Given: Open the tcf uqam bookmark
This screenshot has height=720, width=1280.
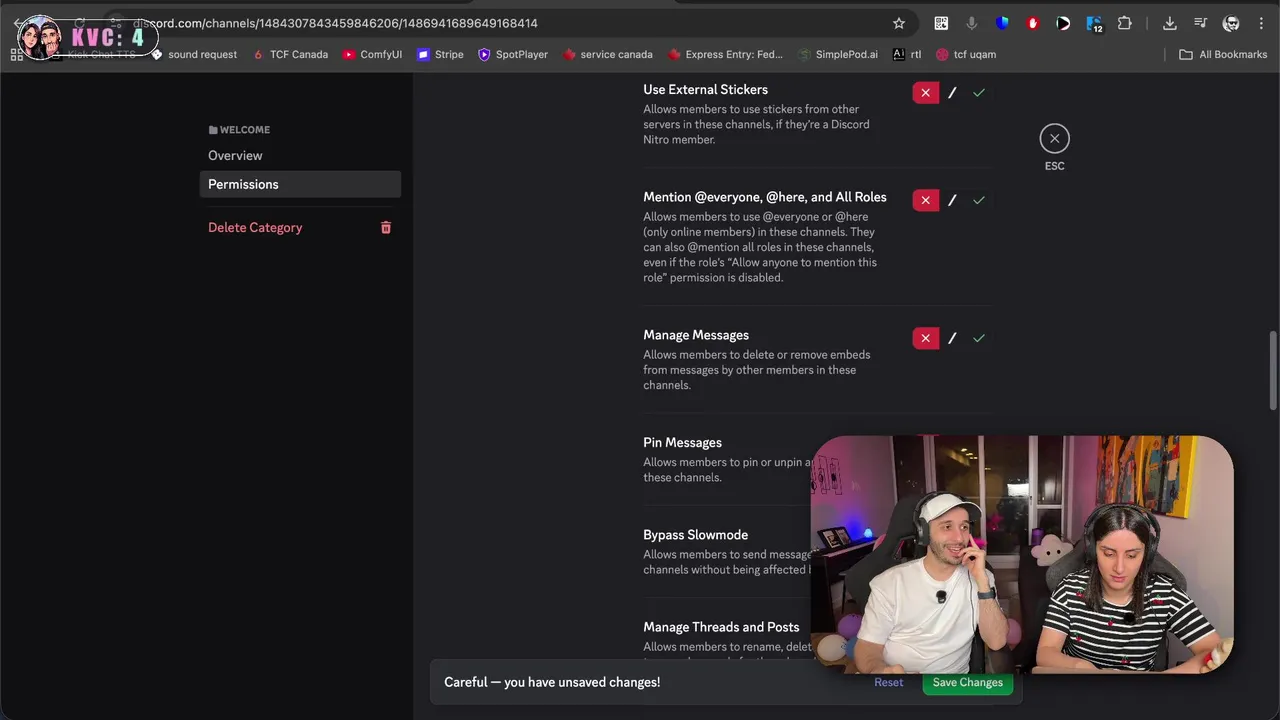Looking at the screenshot, I should [x=966, y=54].
